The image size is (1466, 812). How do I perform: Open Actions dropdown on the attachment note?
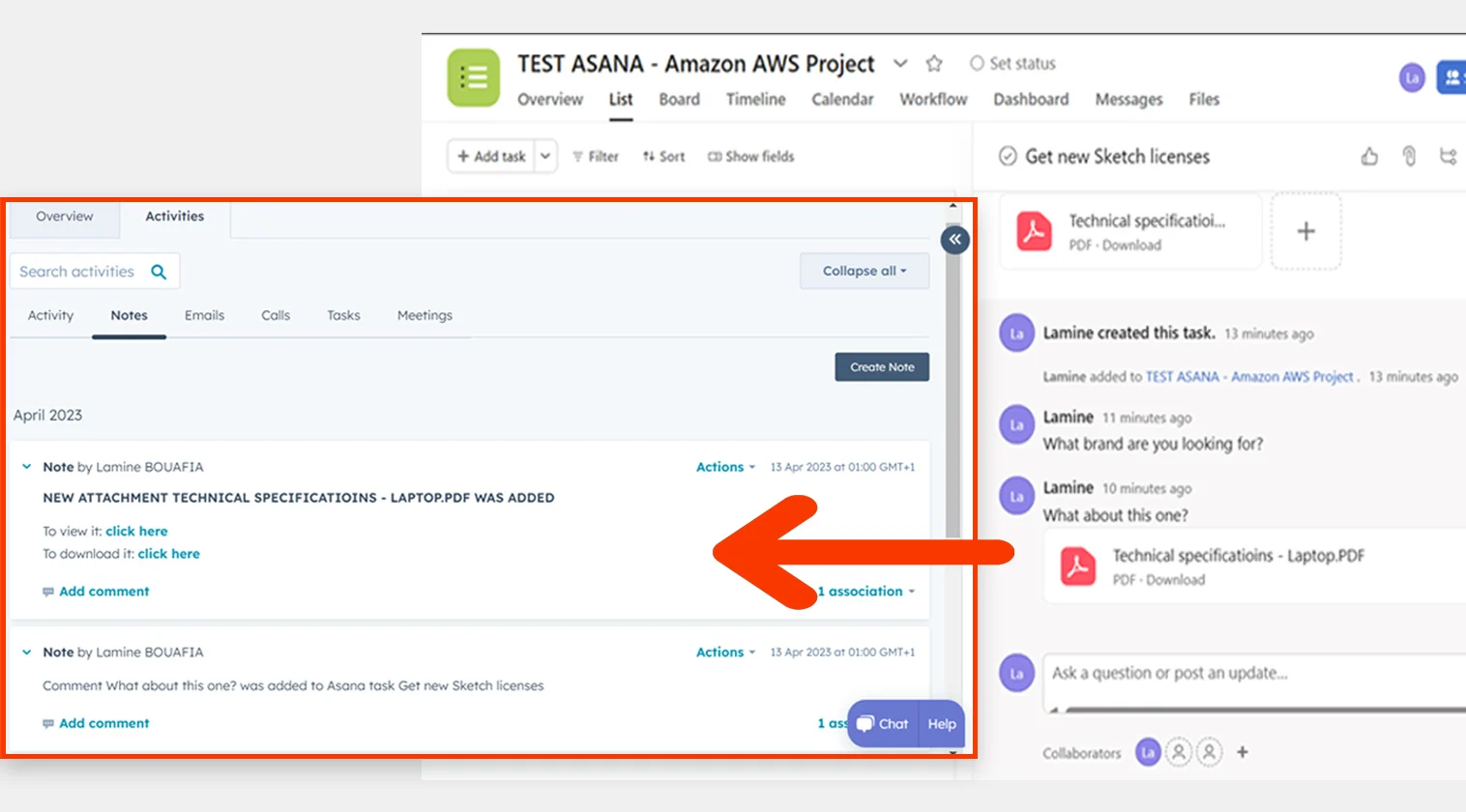[725, 467]
